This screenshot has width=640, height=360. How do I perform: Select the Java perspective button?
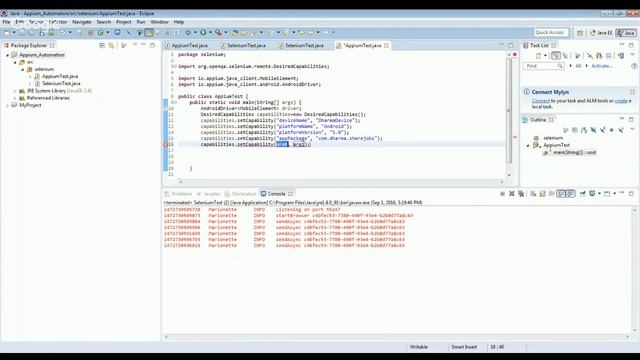click(x=627, y=33)
